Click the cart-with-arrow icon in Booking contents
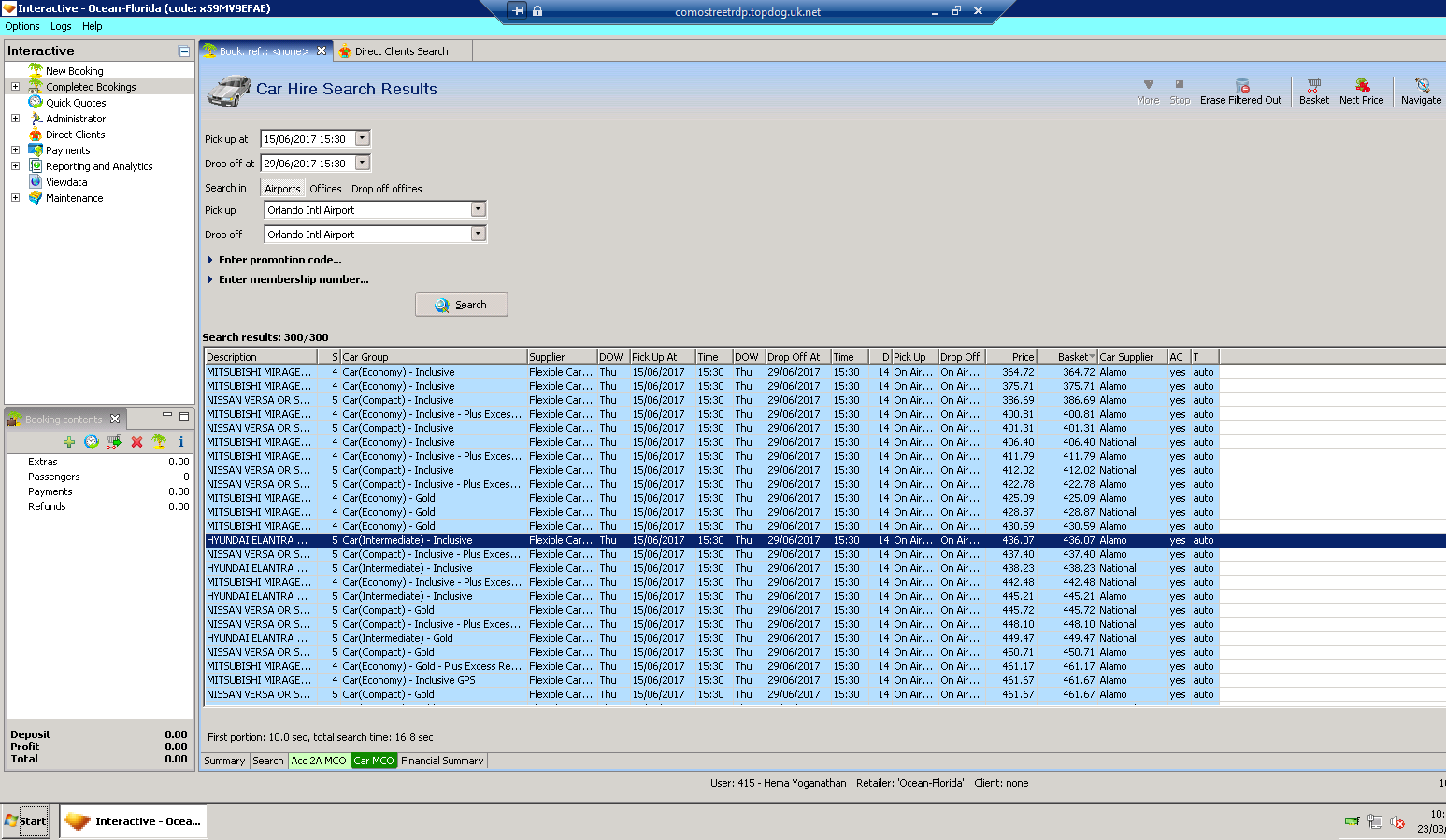Image resolution: width=1446 pixels, height=840 pixels. point(114,442)
